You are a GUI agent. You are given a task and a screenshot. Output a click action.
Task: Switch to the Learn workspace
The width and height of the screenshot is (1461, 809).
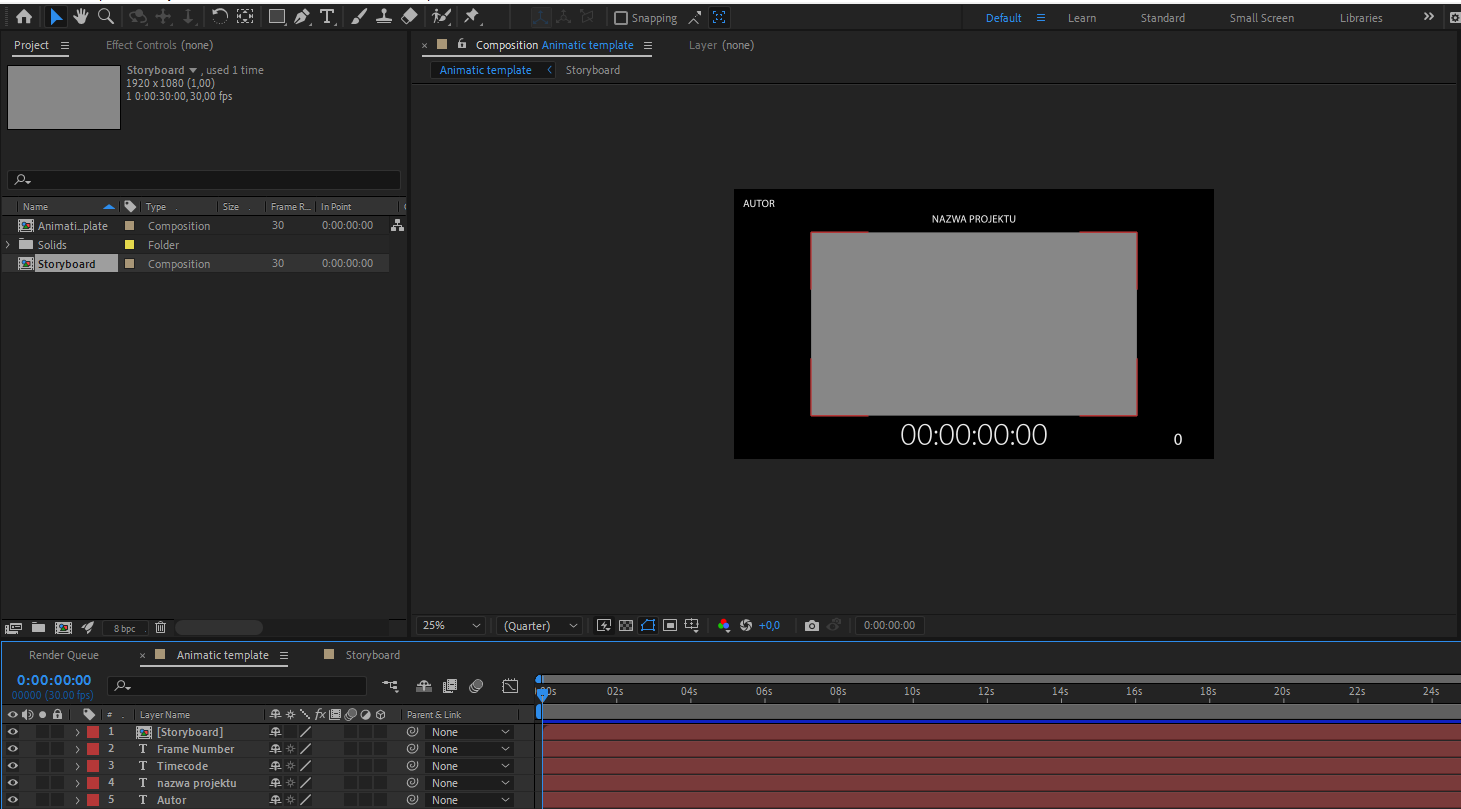click(x=1081, y=18)
